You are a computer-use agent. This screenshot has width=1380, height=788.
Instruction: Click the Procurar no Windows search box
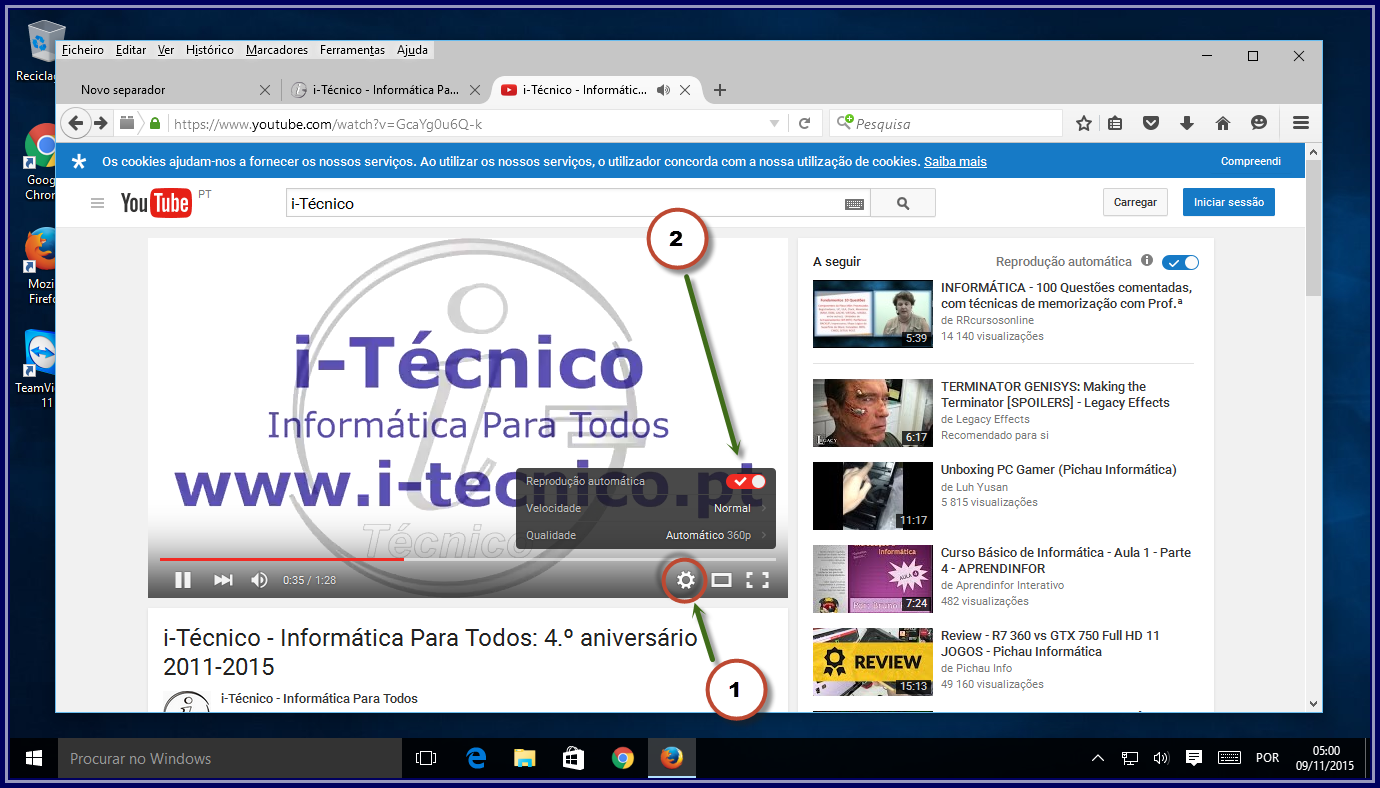click(x=230, y=758)
